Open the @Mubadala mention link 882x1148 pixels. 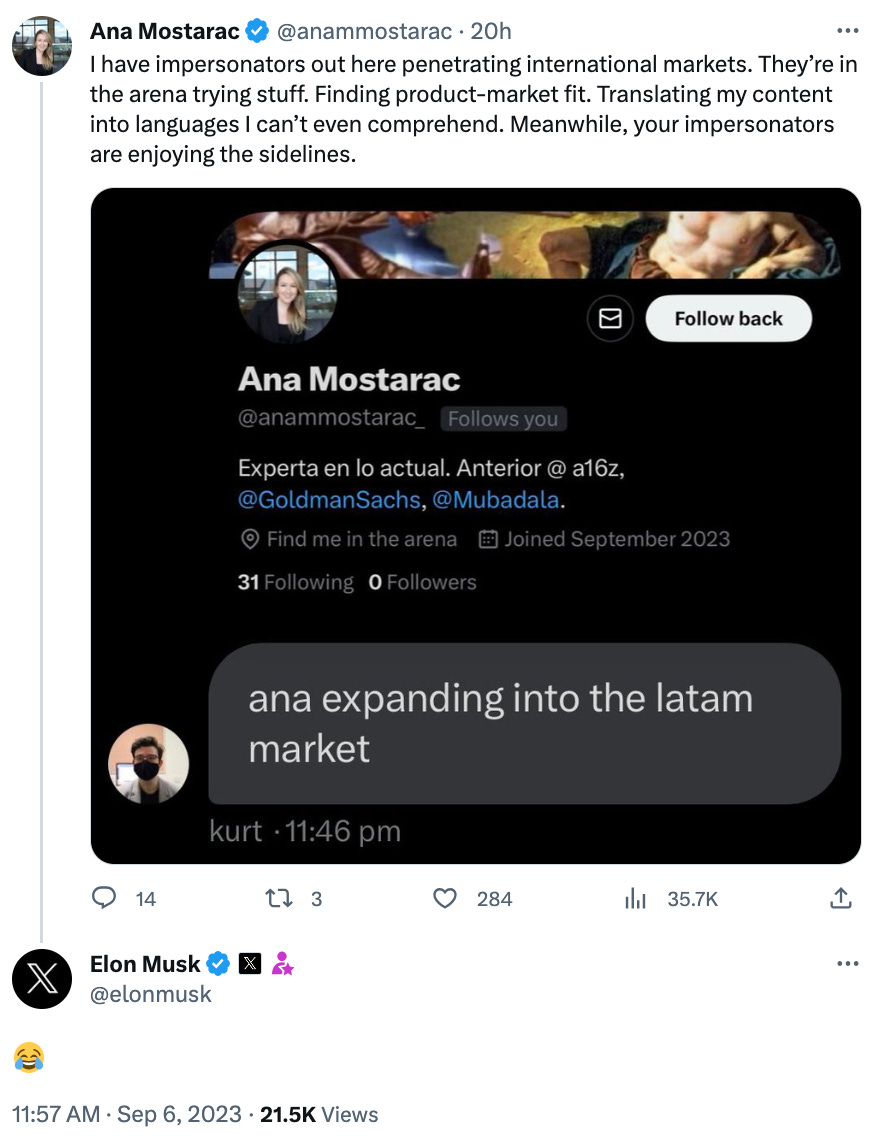pos(496,499)
